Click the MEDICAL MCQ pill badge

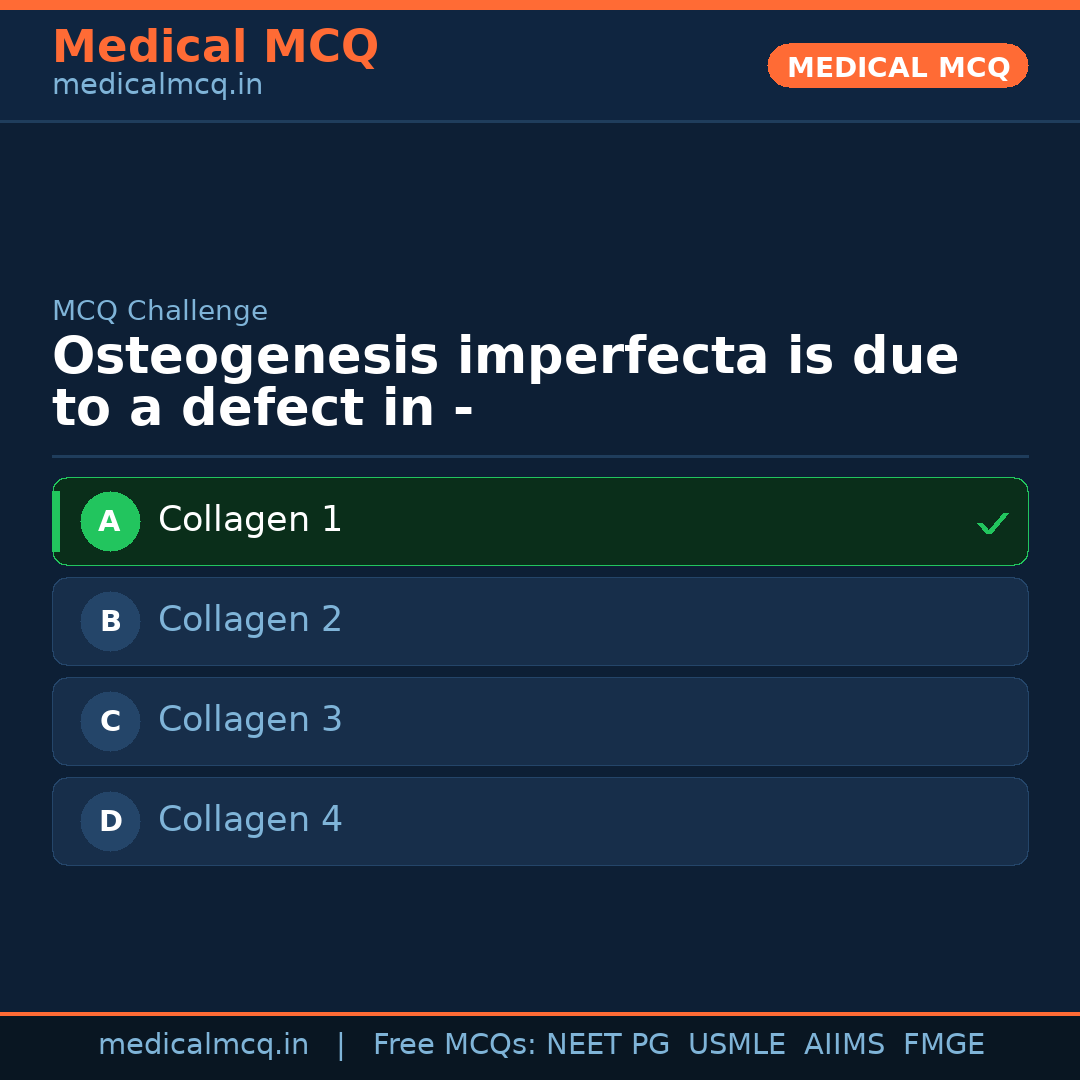tap(897, 66)
